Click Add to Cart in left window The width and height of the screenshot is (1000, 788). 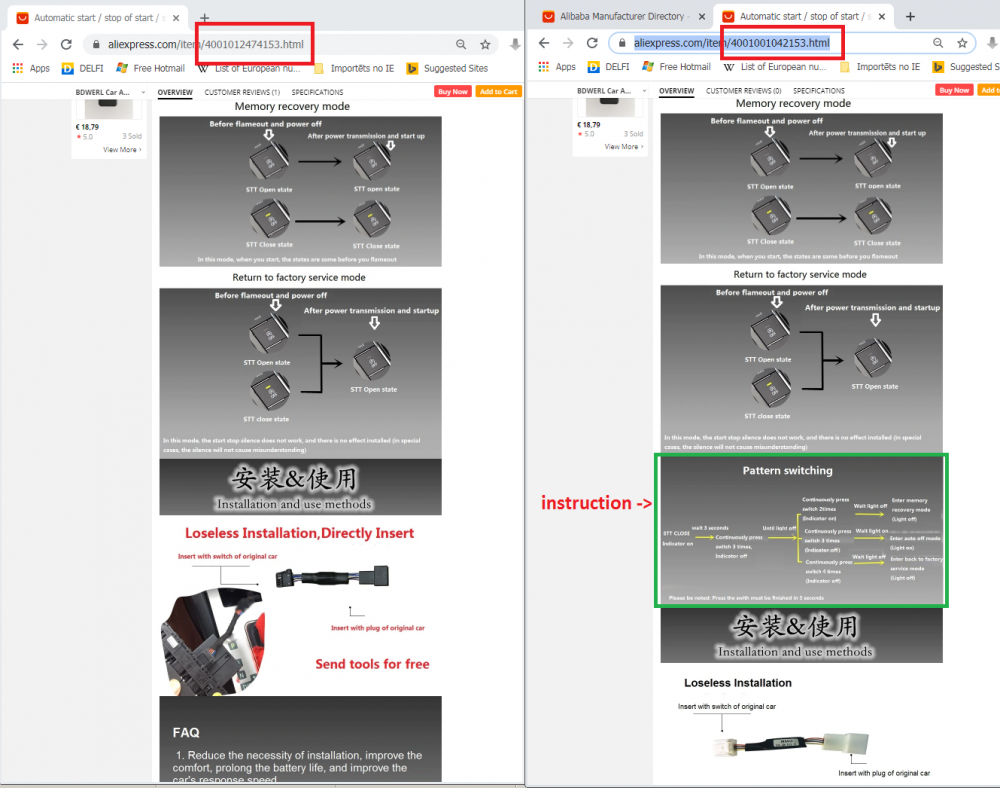tap(498, 92)
